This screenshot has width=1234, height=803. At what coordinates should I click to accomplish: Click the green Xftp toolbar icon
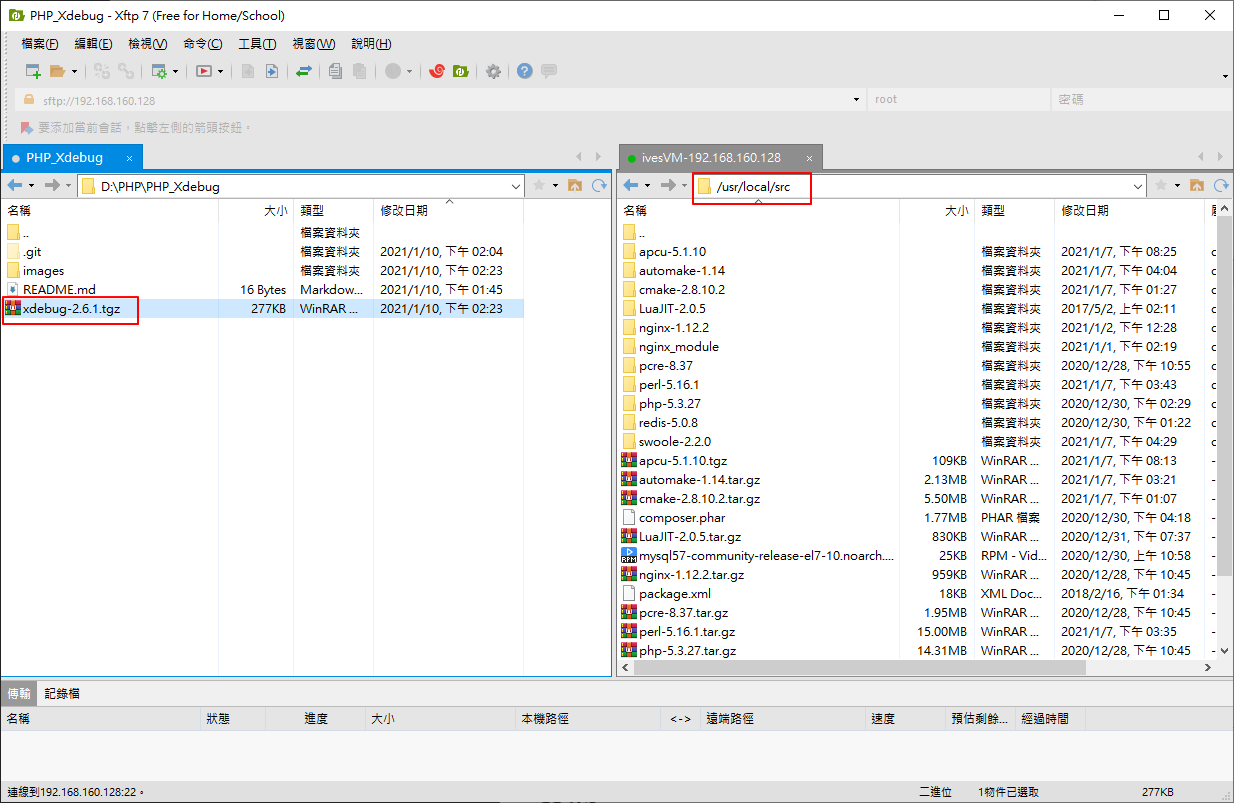click(x=460, y=71)
